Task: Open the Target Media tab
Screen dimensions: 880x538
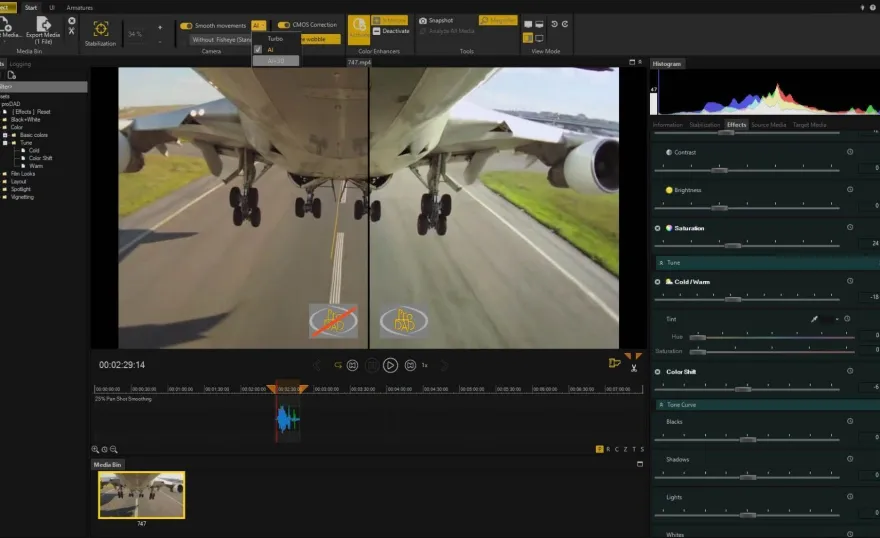Action: tap(809, 125)
